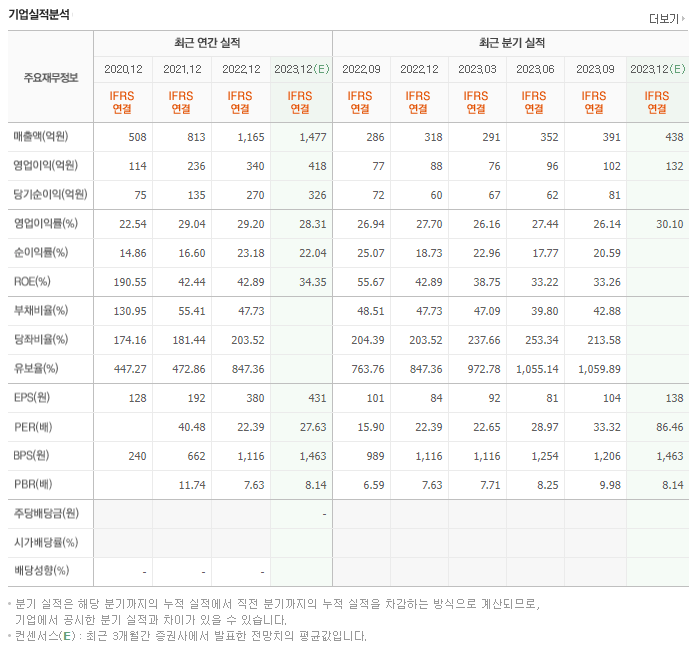Click the 2021.12 annual column header
Image resolution: width=694 pixels, height=648 pixels.
click(x=182, y=69)
